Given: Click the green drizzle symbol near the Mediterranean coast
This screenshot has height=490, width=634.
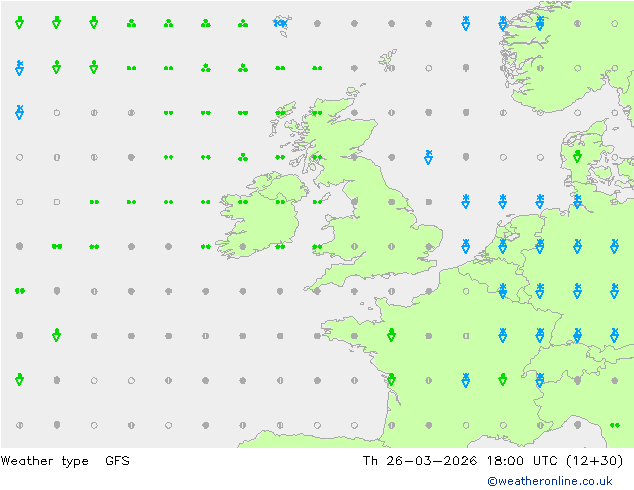Looking at the screenshot, I should tap(615, 425).
